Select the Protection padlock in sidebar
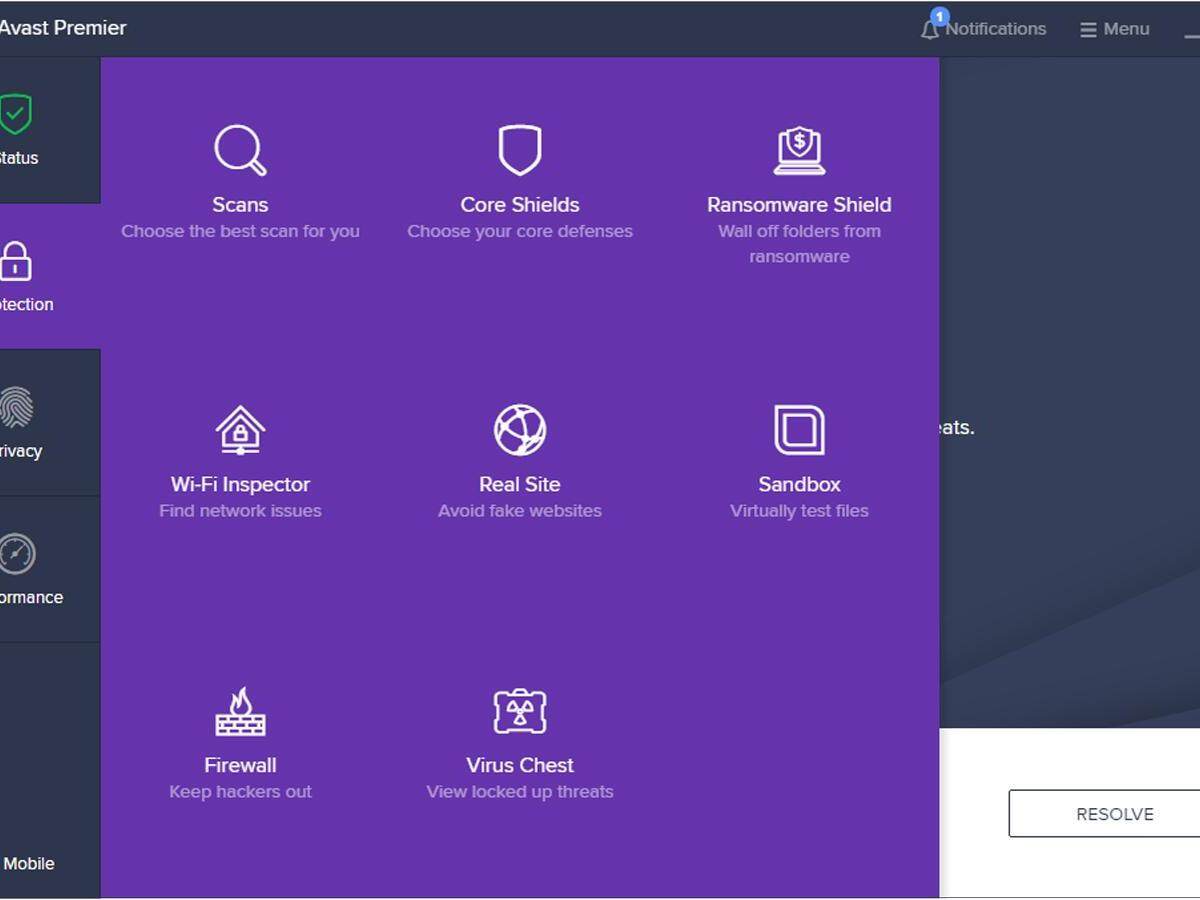 point(16,262)
